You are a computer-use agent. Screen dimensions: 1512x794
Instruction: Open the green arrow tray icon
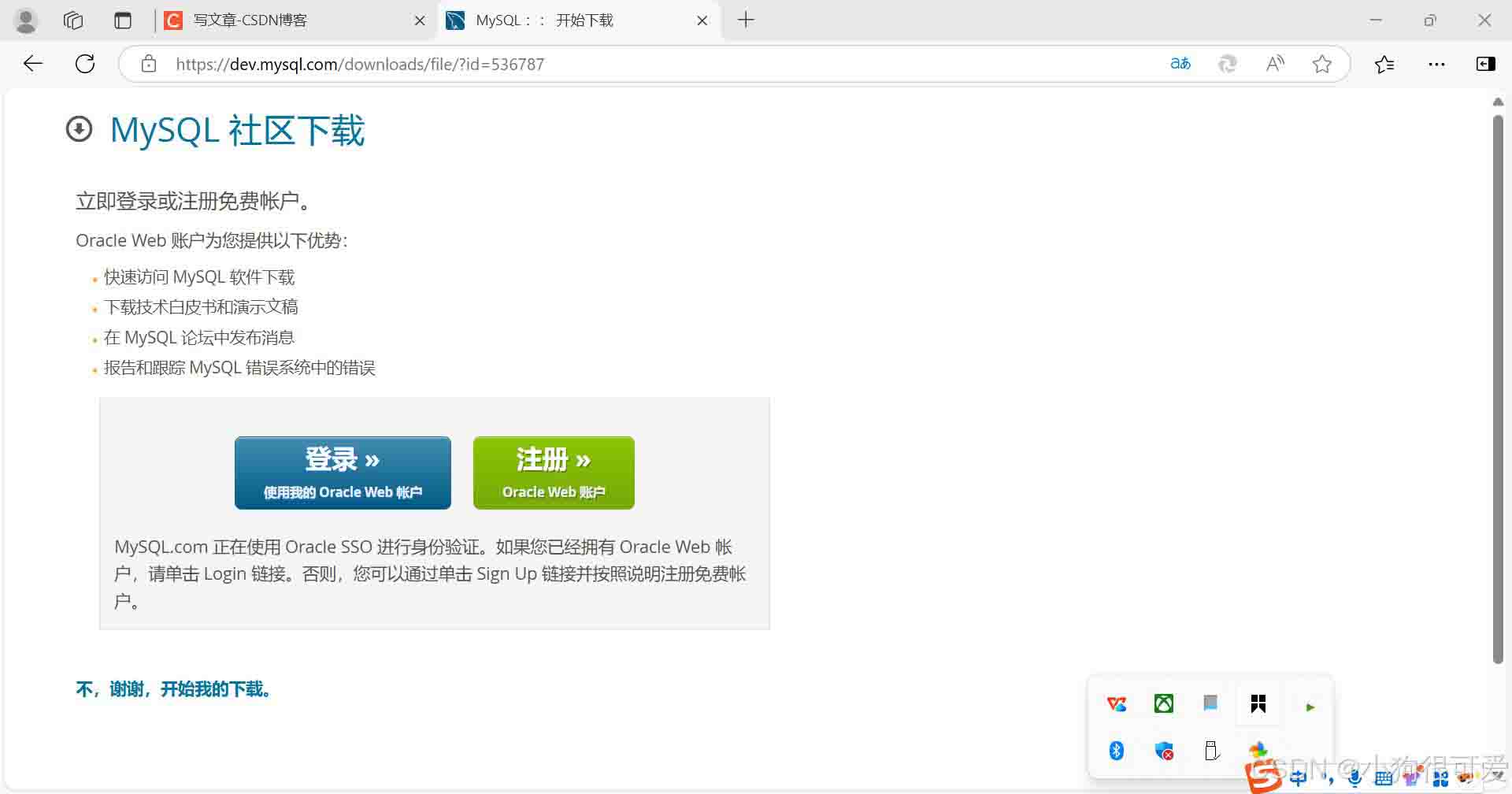(1310, 707)
